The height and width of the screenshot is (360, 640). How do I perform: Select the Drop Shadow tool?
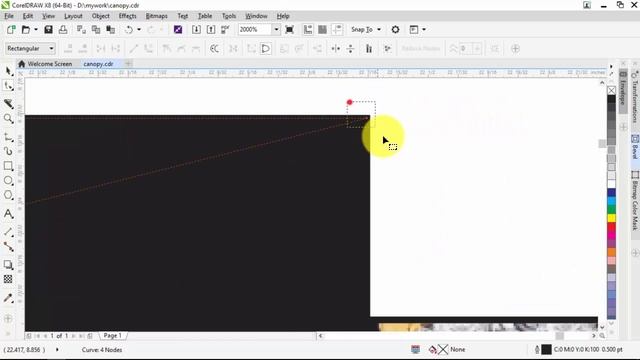point(8,264)
